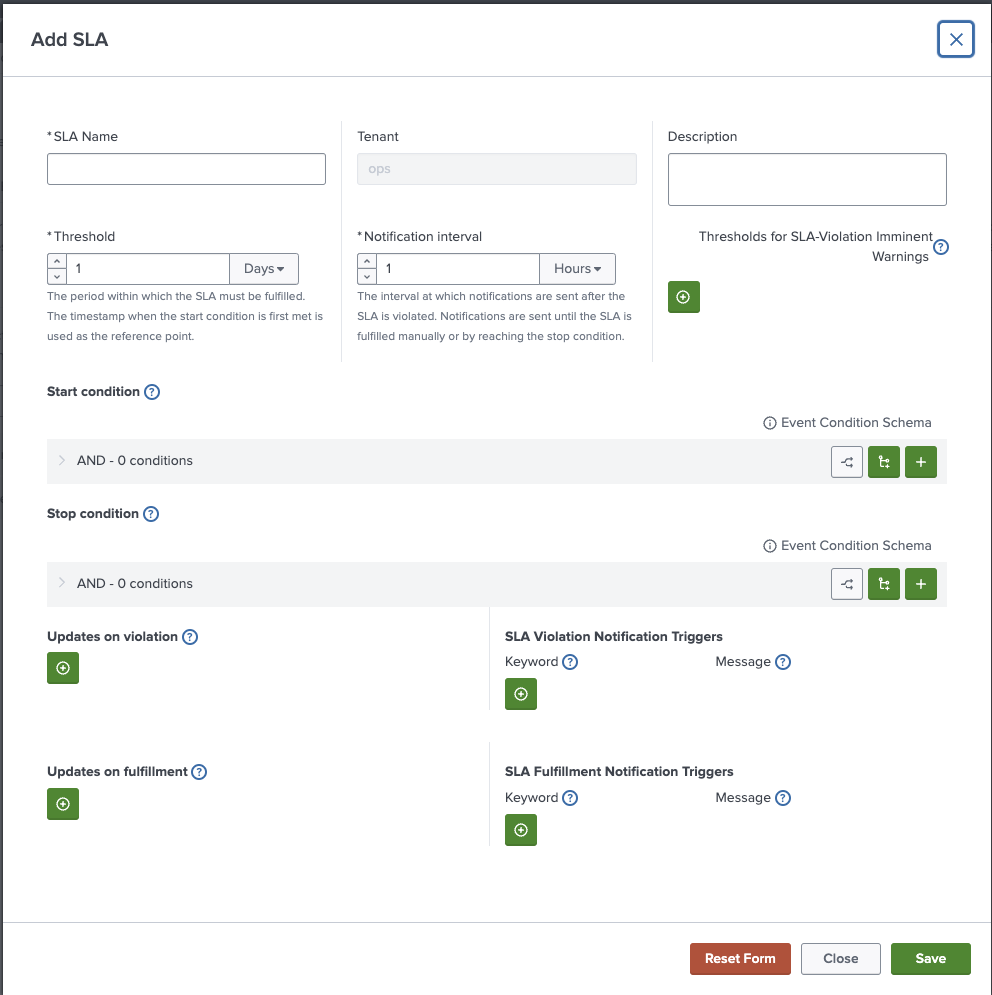Add an update on violation entry

pos(62,667)
